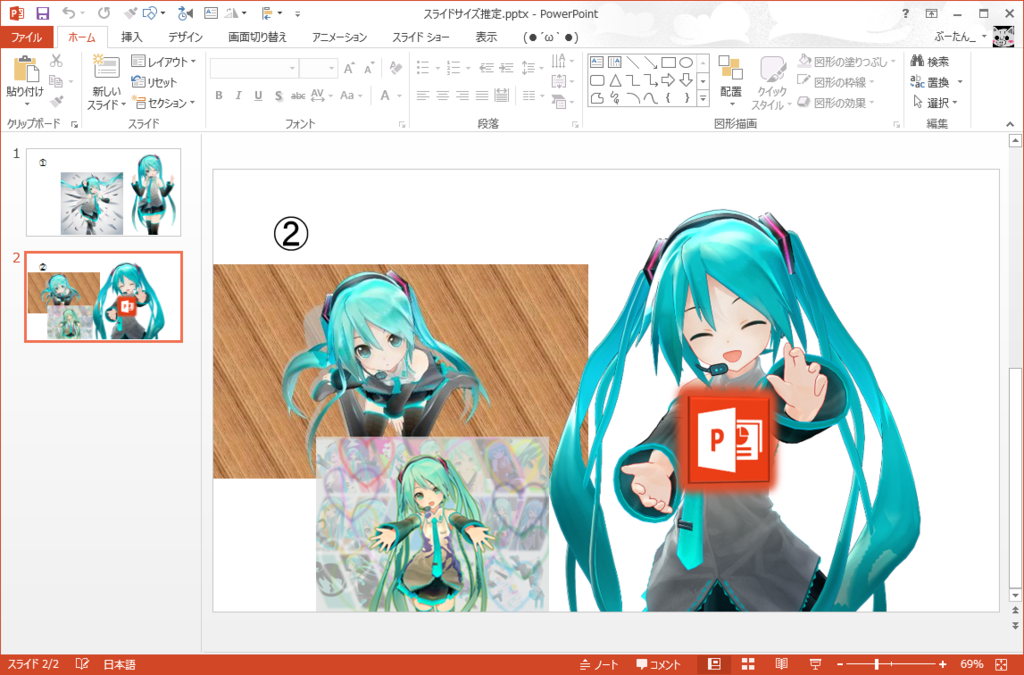Toggle Bold formatting
This screenshot has width=1024, height=675.
tap(219, 95)
